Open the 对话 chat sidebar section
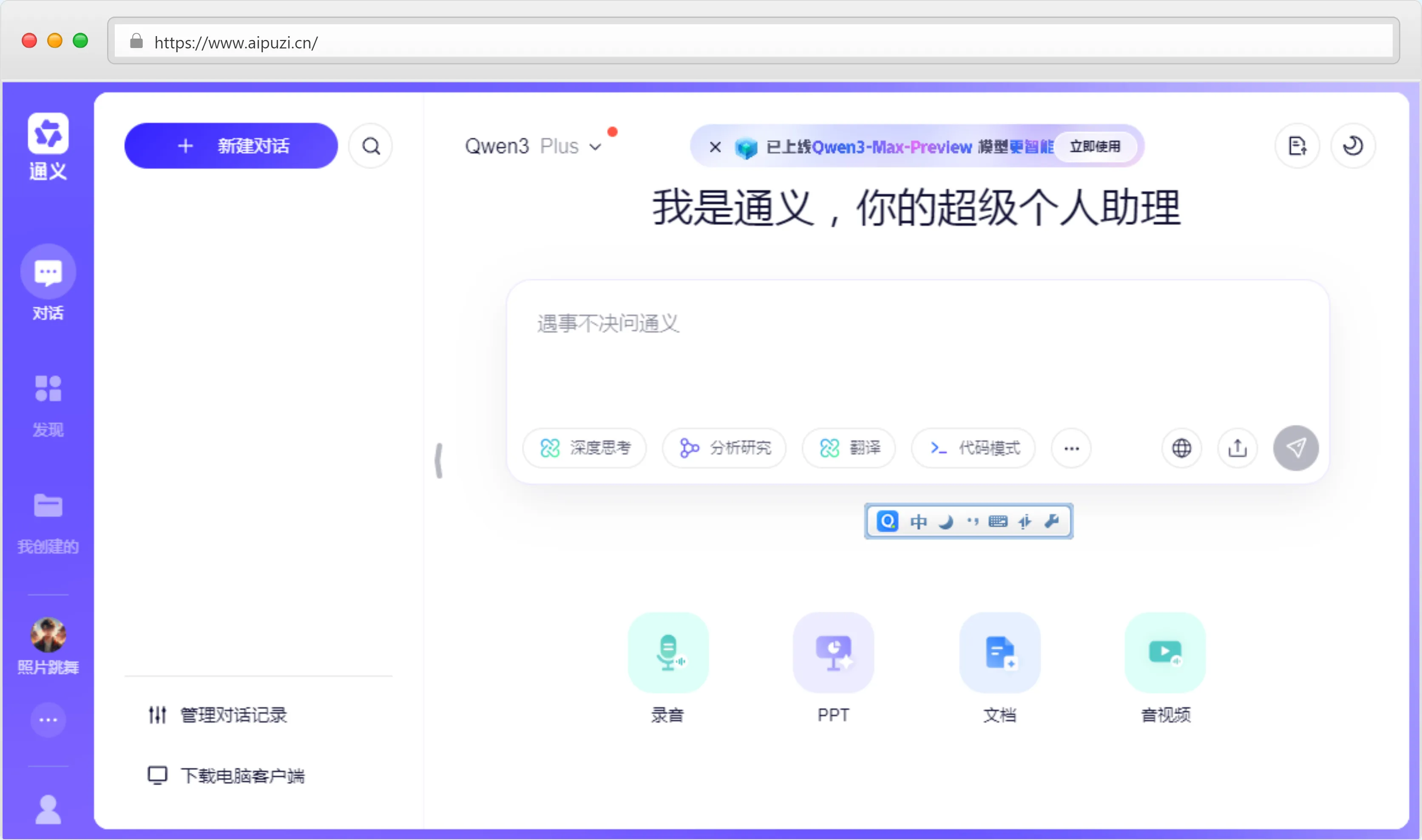This screenshot has width=1422, height=840. pyautogui.click(x=48, y=283)
